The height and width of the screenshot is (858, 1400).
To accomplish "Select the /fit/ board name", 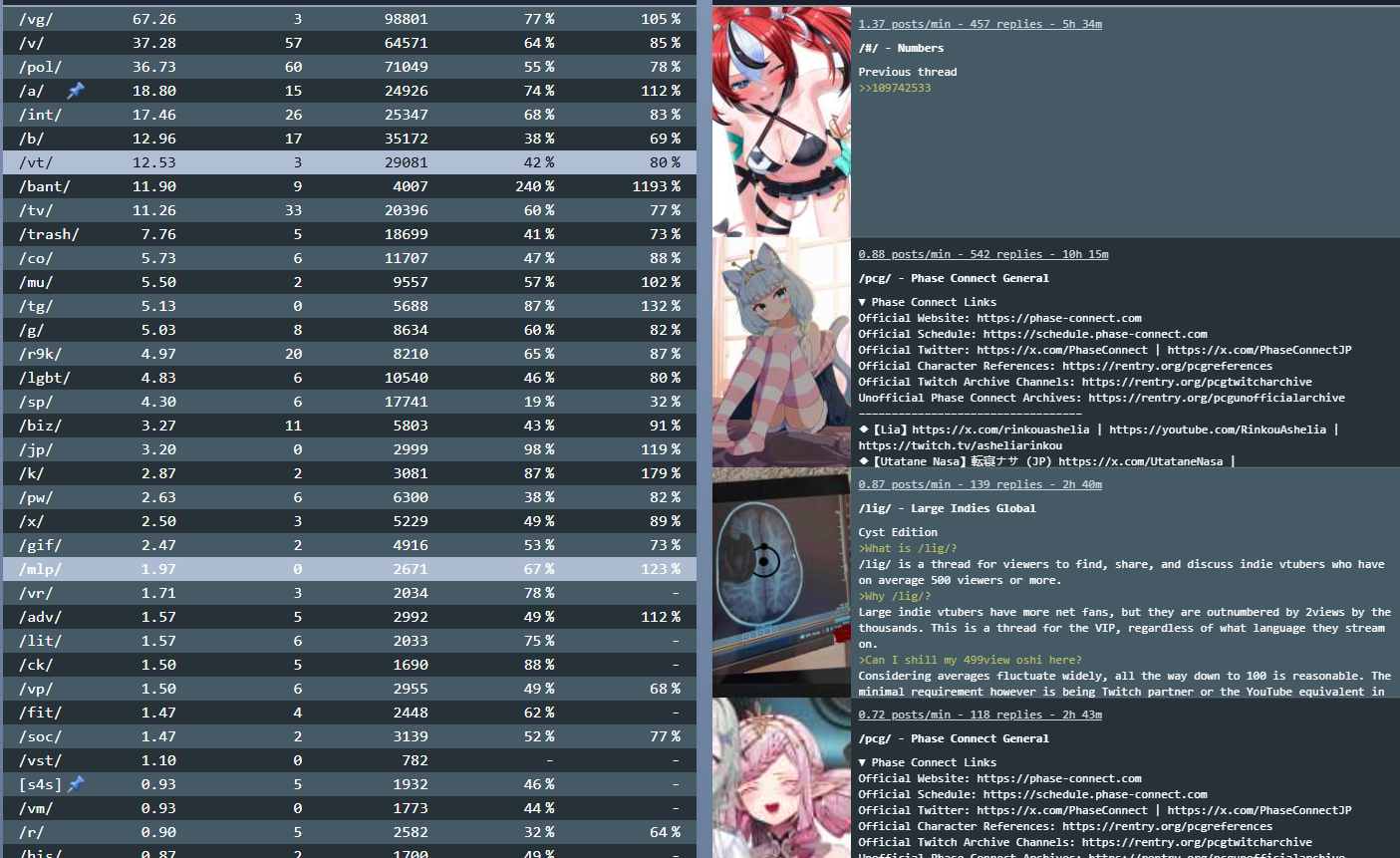I will pos(40,713).
